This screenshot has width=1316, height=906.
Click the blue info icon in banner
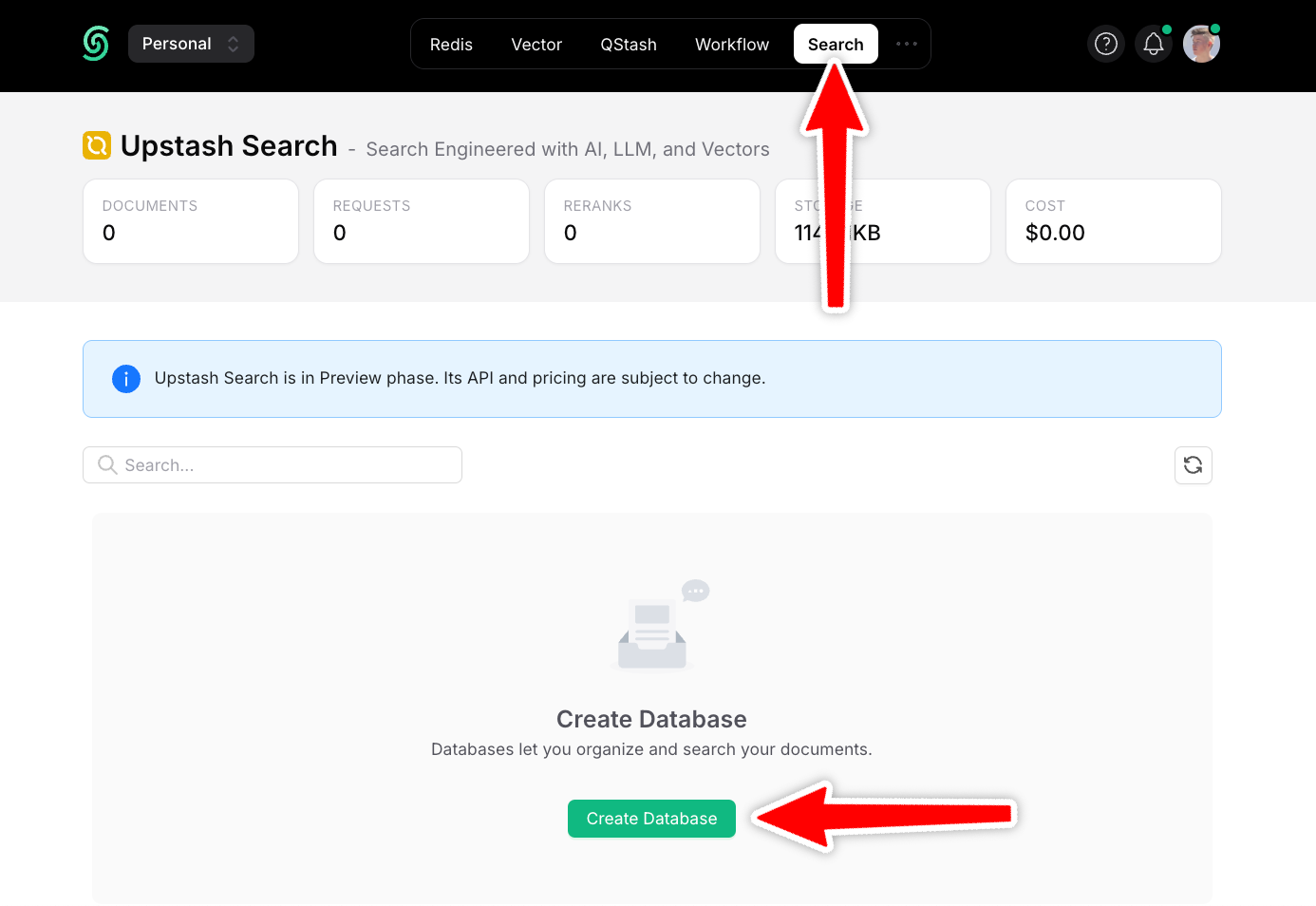tap(126, 379)
